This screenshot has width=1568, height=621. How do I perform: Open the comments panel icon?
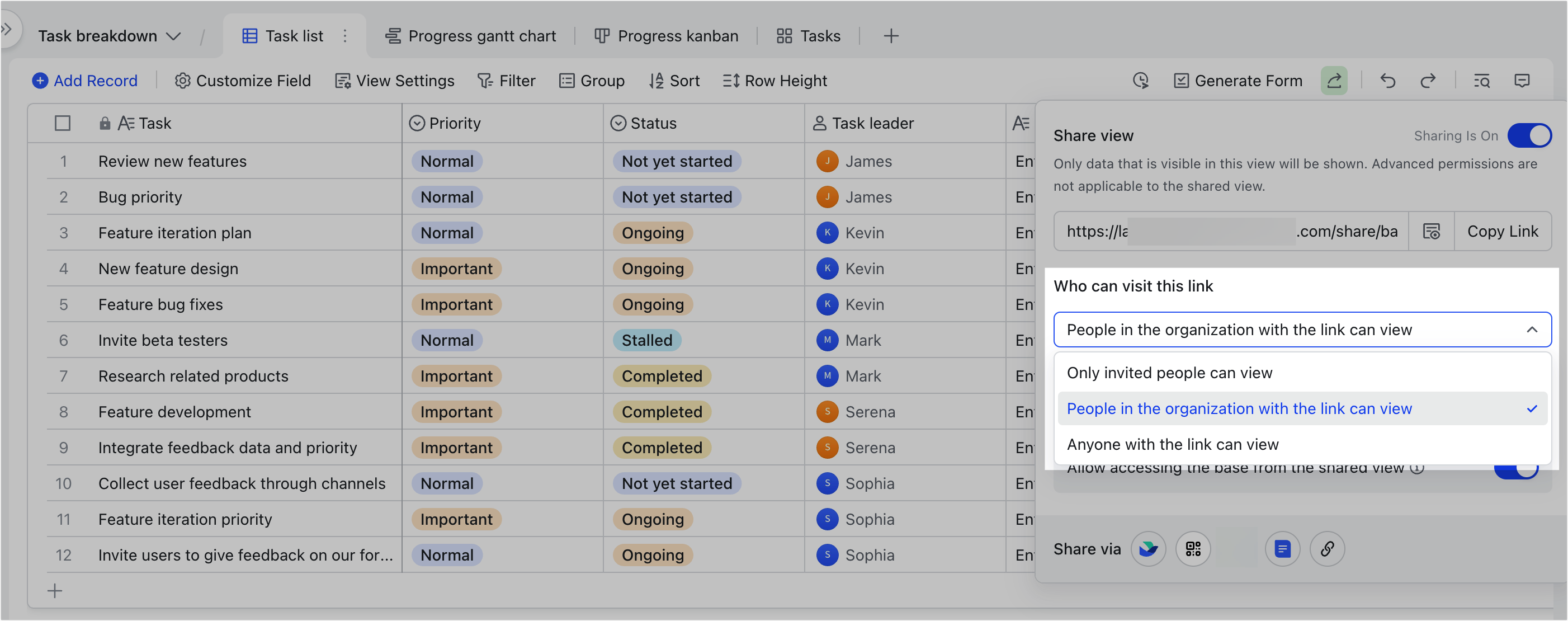click(1522, 81)
